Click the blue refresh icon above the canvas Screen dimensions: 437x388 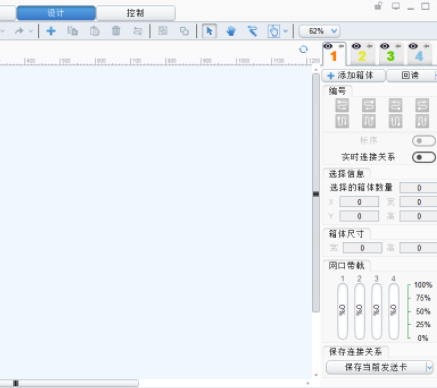pos(303,49)
